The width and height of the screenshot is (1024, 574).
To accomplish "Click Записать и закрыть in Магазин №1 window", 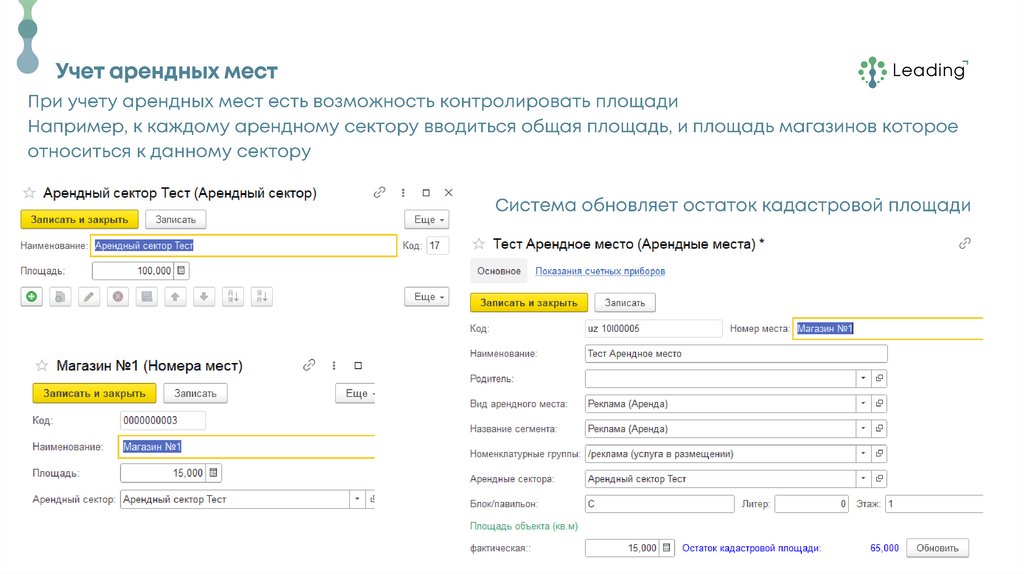I will 94,393.
